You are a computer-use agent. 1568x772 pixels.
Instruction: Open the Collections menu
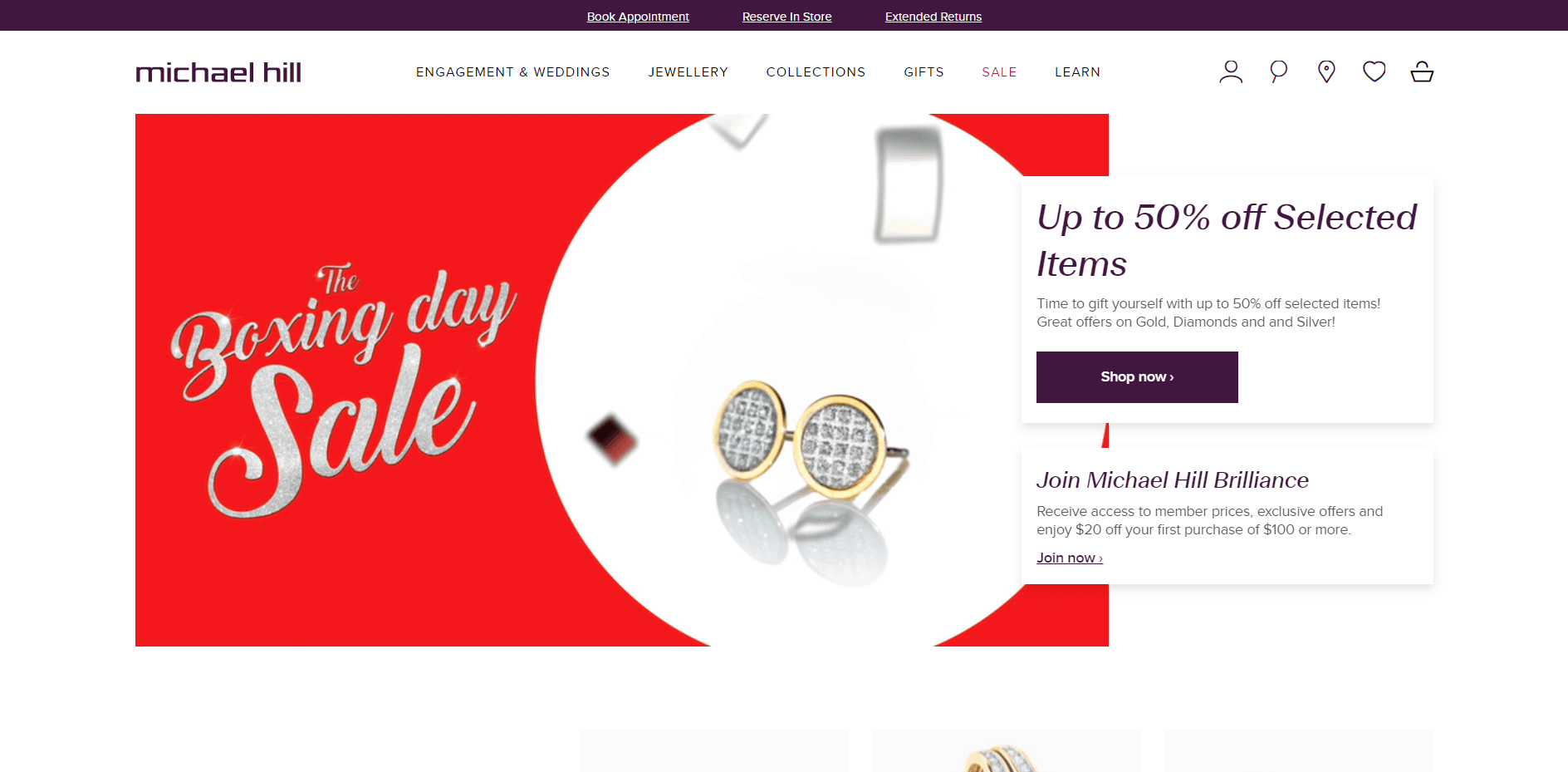pyautogui.click(x=816, y=72)
